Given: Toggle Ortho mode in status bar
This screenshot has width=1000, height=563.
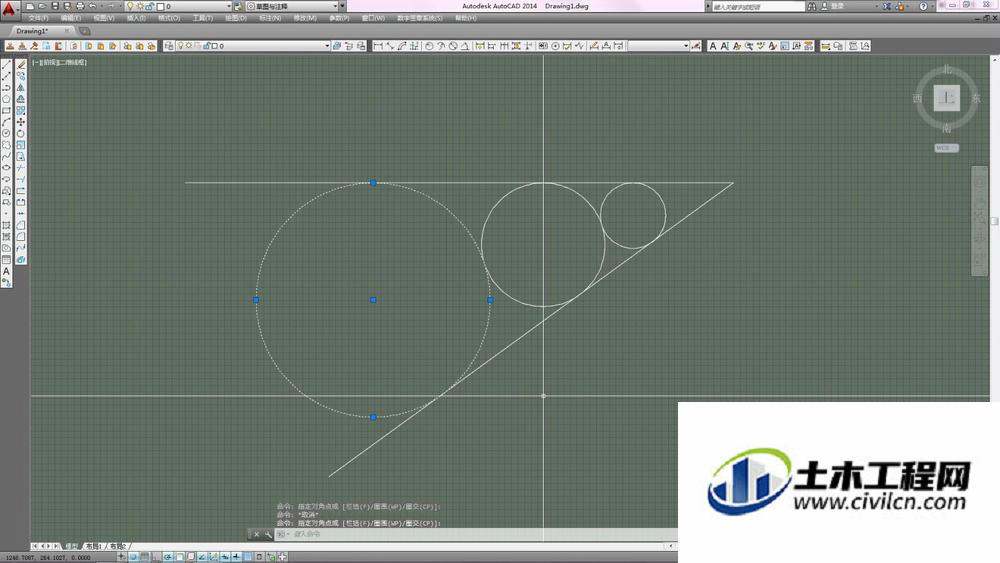Looking at the screenshot, I should [156, 557].
